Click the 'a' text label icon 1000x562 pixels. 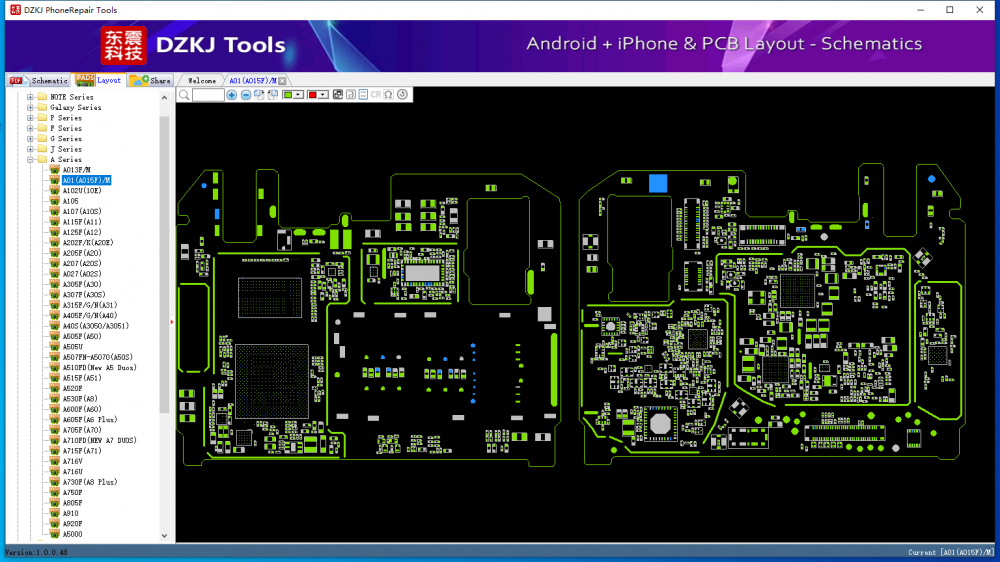coord(351,95)
